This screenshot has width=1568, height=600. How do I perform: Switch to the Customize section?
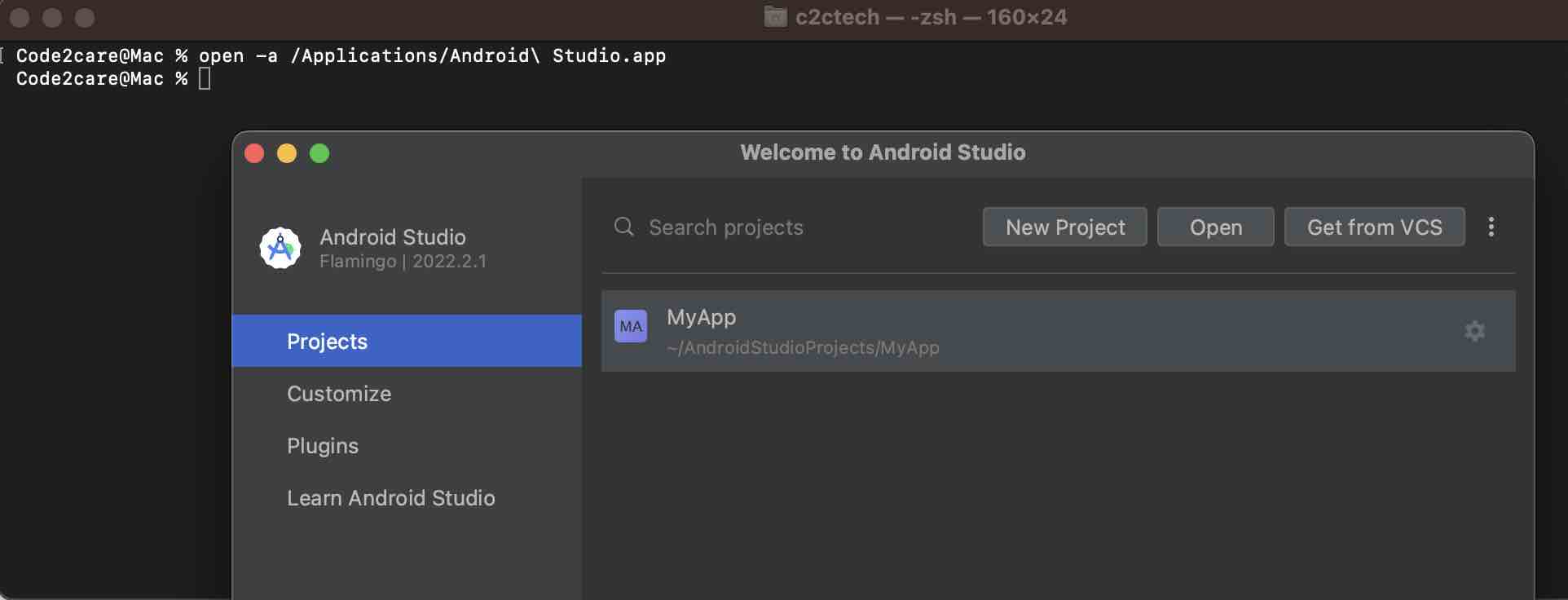(339, 394)
